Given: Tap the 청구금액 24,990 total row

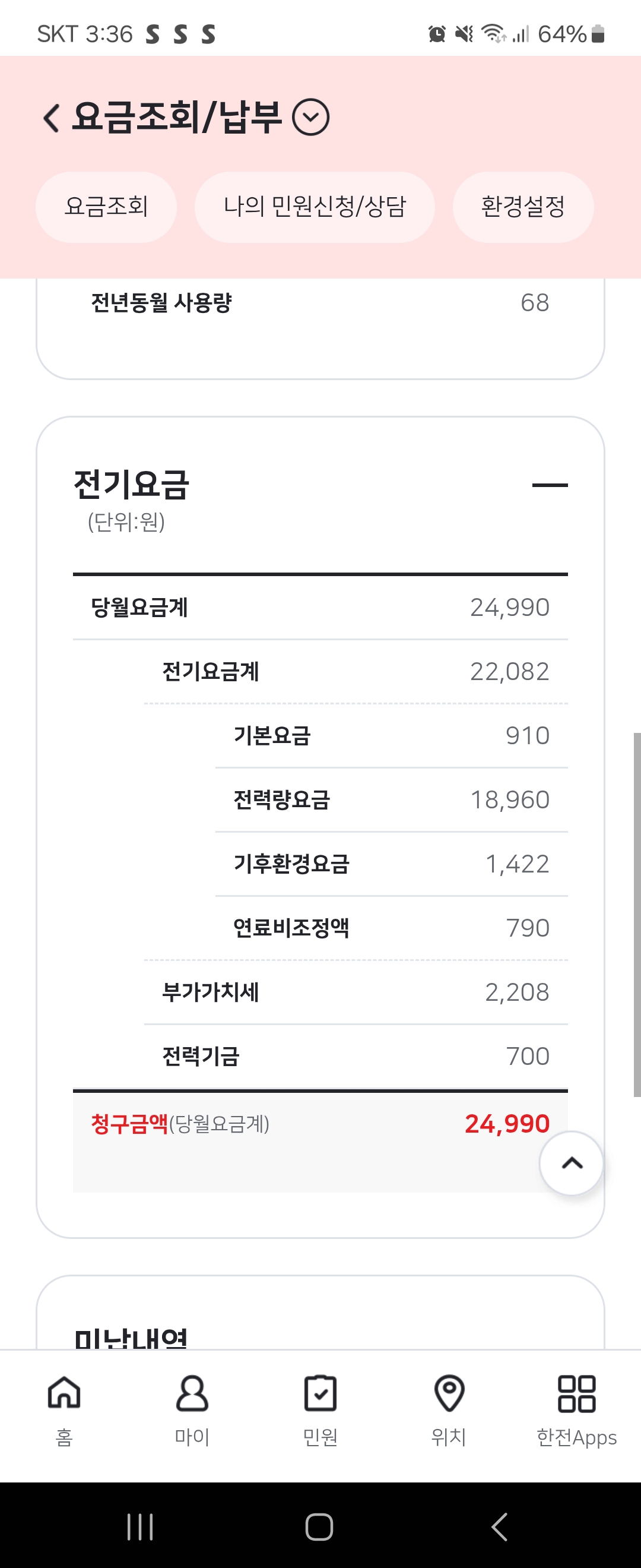Looking at the screenshot, I should pos(320,1124).
